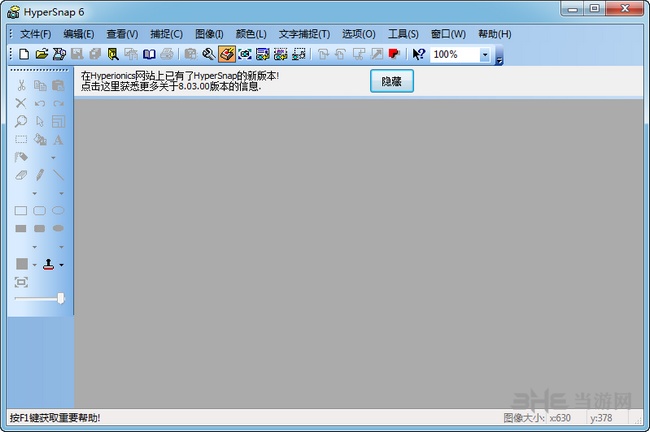Select the Eraser tool
The image size is (650, 432).
(x=21, y=175)
